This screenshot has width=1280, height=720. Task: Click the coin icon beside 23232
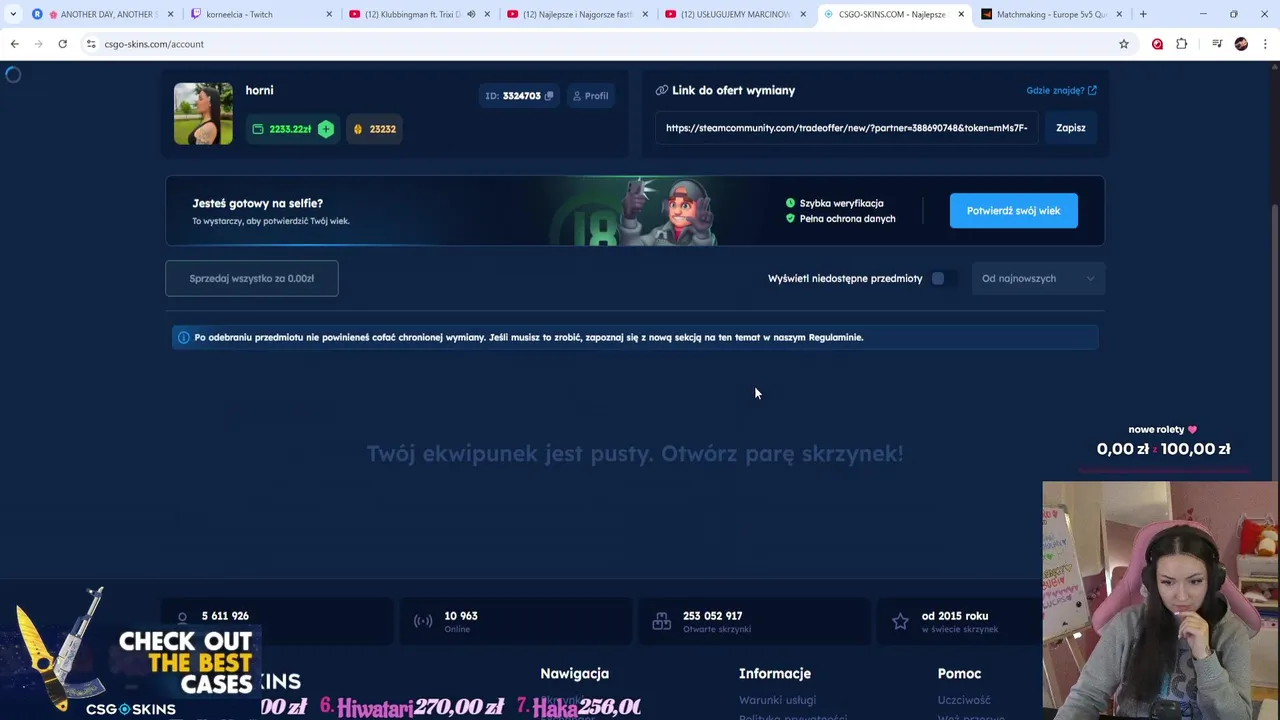[x=358, y=129]
